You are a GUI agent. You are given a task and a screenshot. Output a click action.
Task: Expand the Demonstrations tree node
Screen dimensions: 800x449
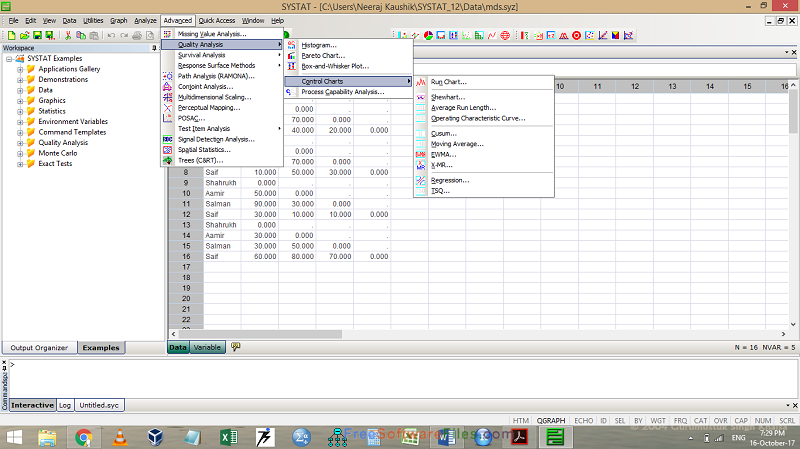click(20, 80)
